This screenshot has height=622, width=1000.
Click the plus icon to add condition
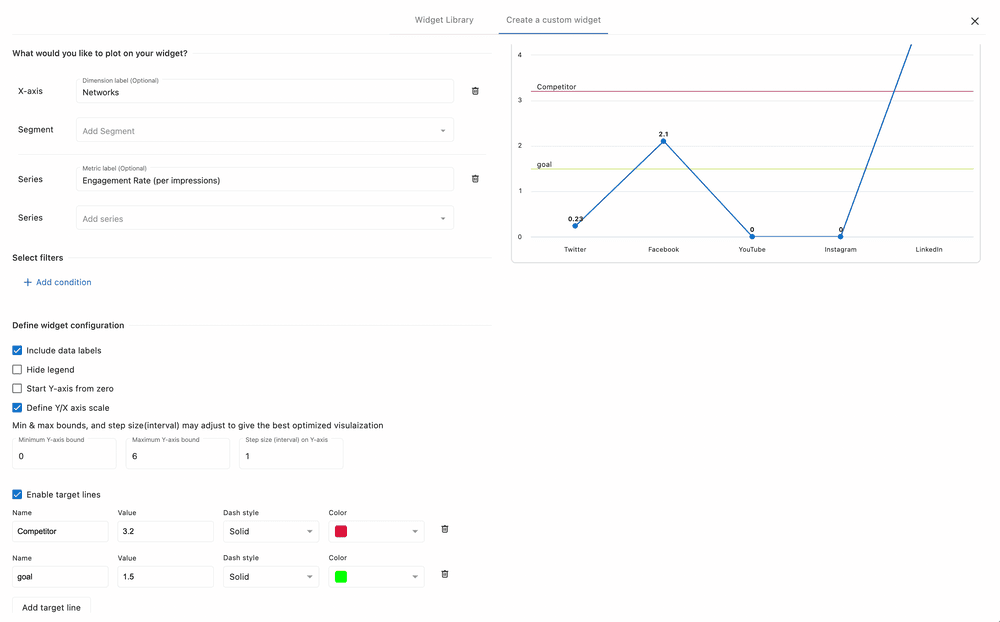(28, 283)
